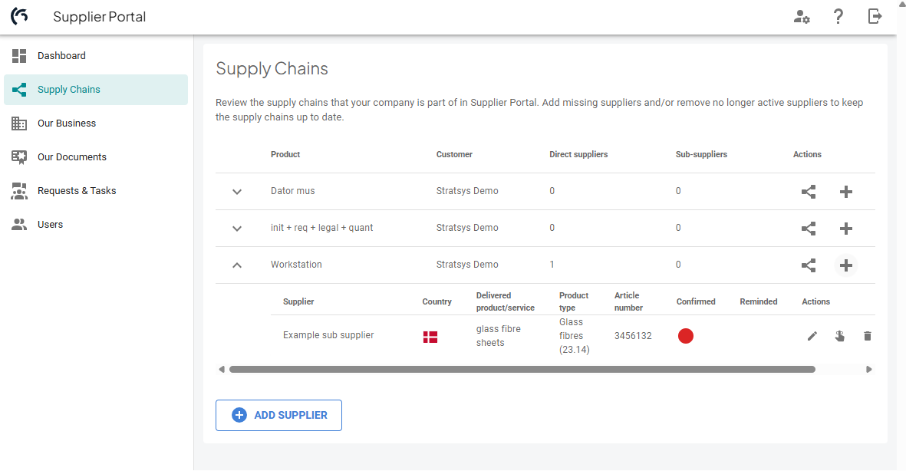This screenshot has height=471, width=906.
Task: Click plus icon in Workstation row
Action: 845,265
